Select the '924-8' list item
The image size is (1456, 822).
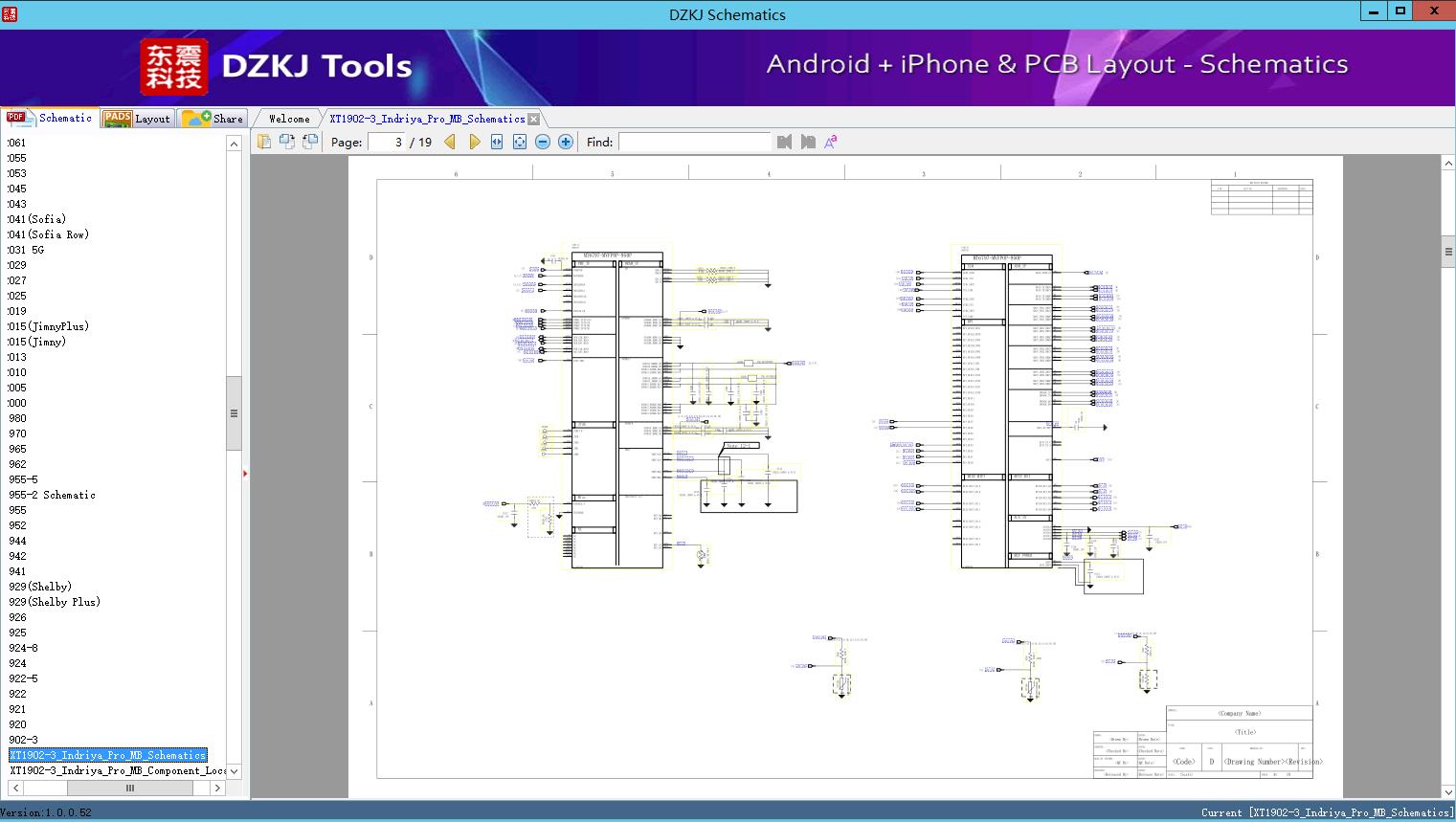click(23, 648)
